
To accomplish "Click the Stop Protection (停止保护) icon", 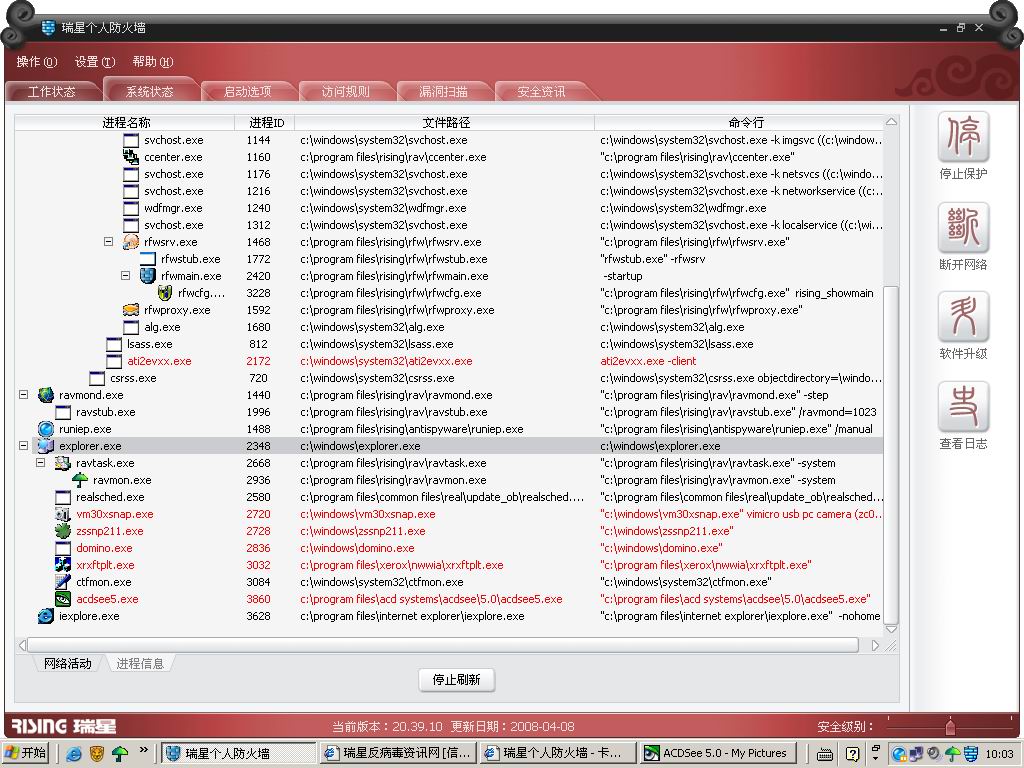I will tap(963, 137).
